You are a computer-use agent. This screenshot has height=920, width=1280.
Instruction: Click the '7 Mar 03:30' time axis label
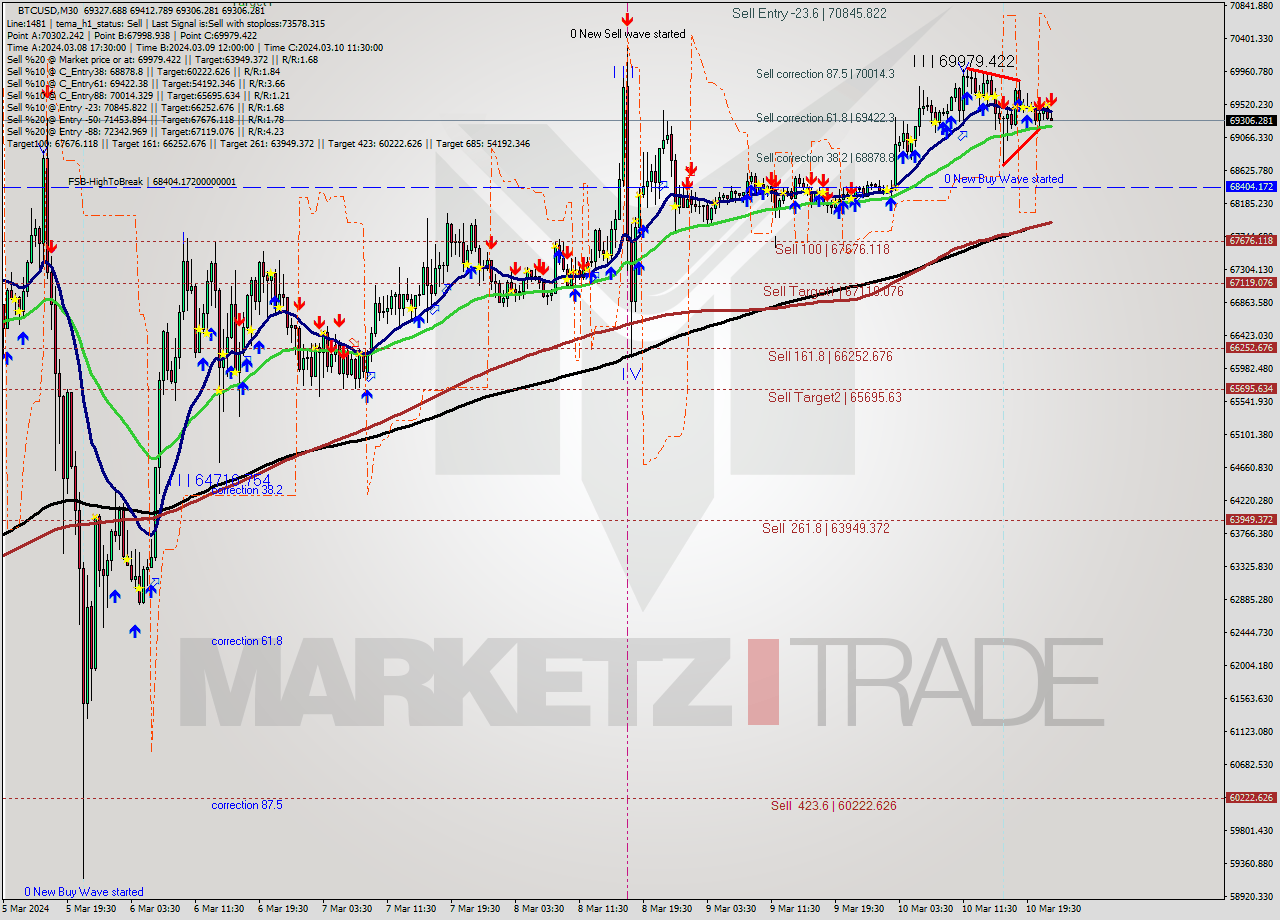tap(347, 909)
